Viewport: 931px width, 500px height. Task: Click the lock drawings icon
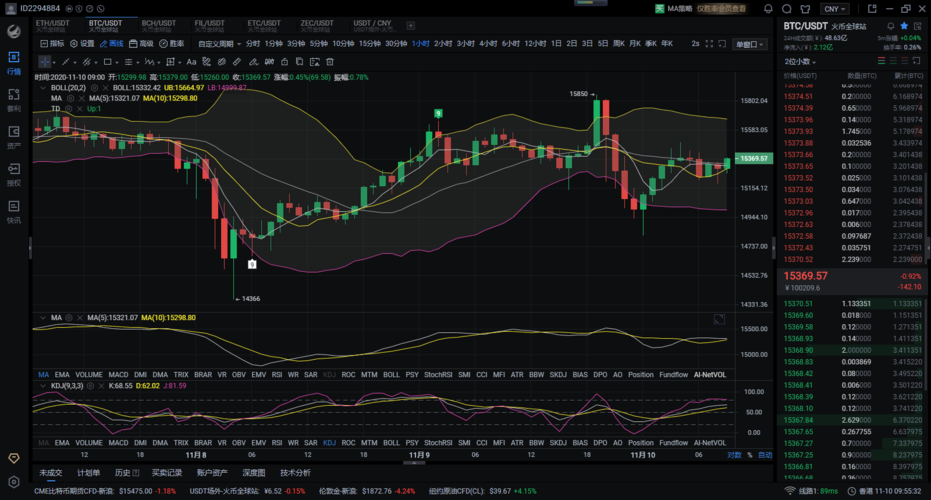[x=284, y=62]
